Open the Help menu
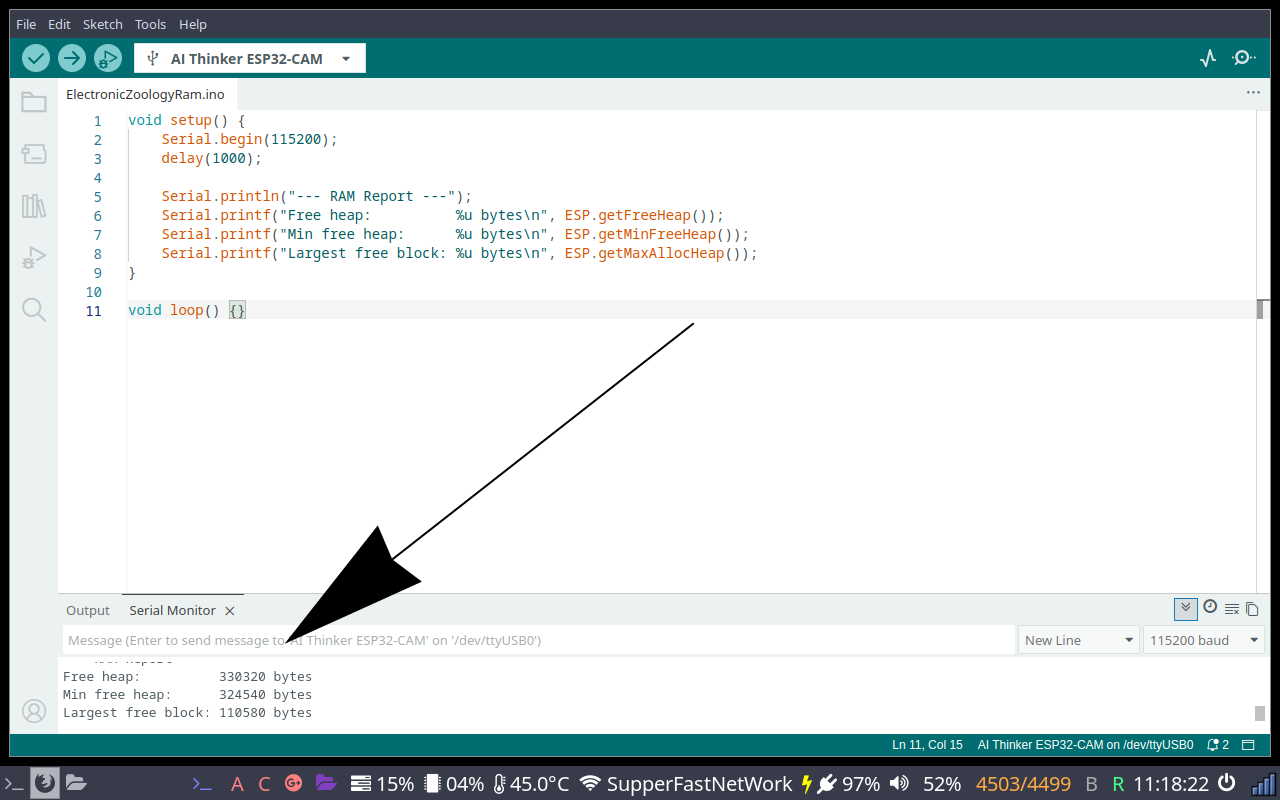Viewport: 1280px width, 800px height. 192,24
